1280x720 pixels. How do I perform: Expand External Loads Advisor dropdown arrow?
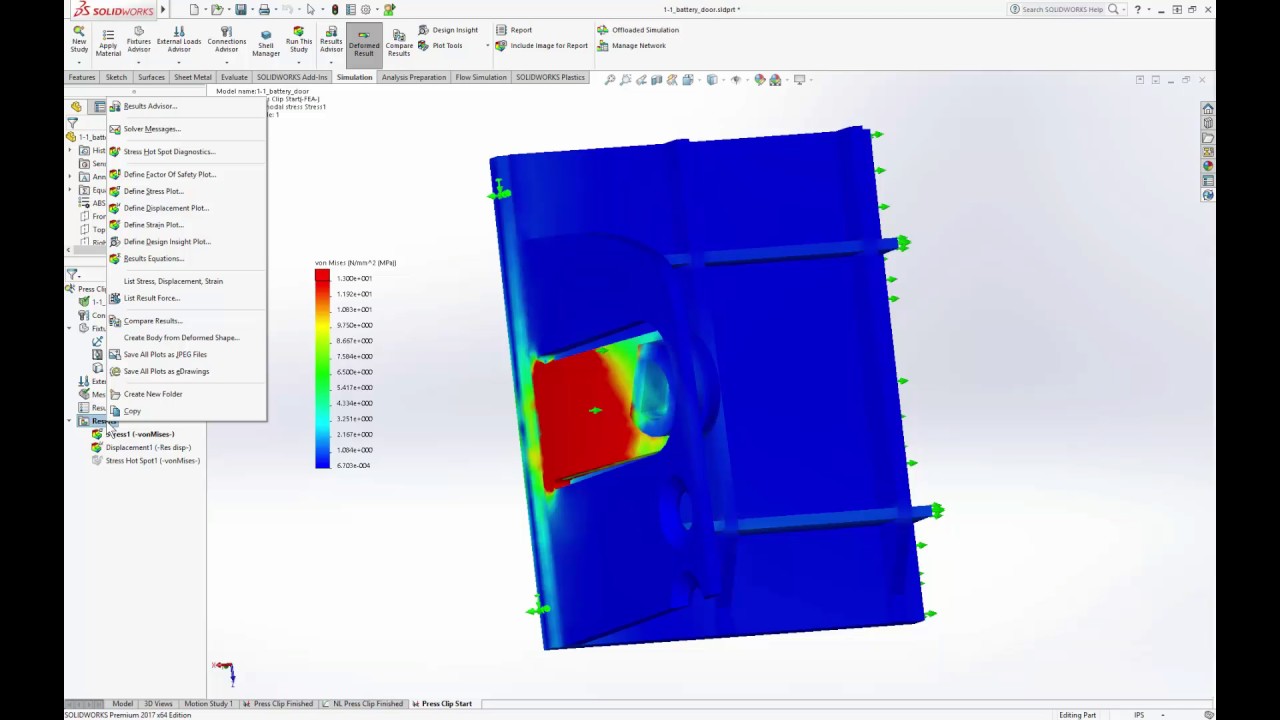coord(179,62)
